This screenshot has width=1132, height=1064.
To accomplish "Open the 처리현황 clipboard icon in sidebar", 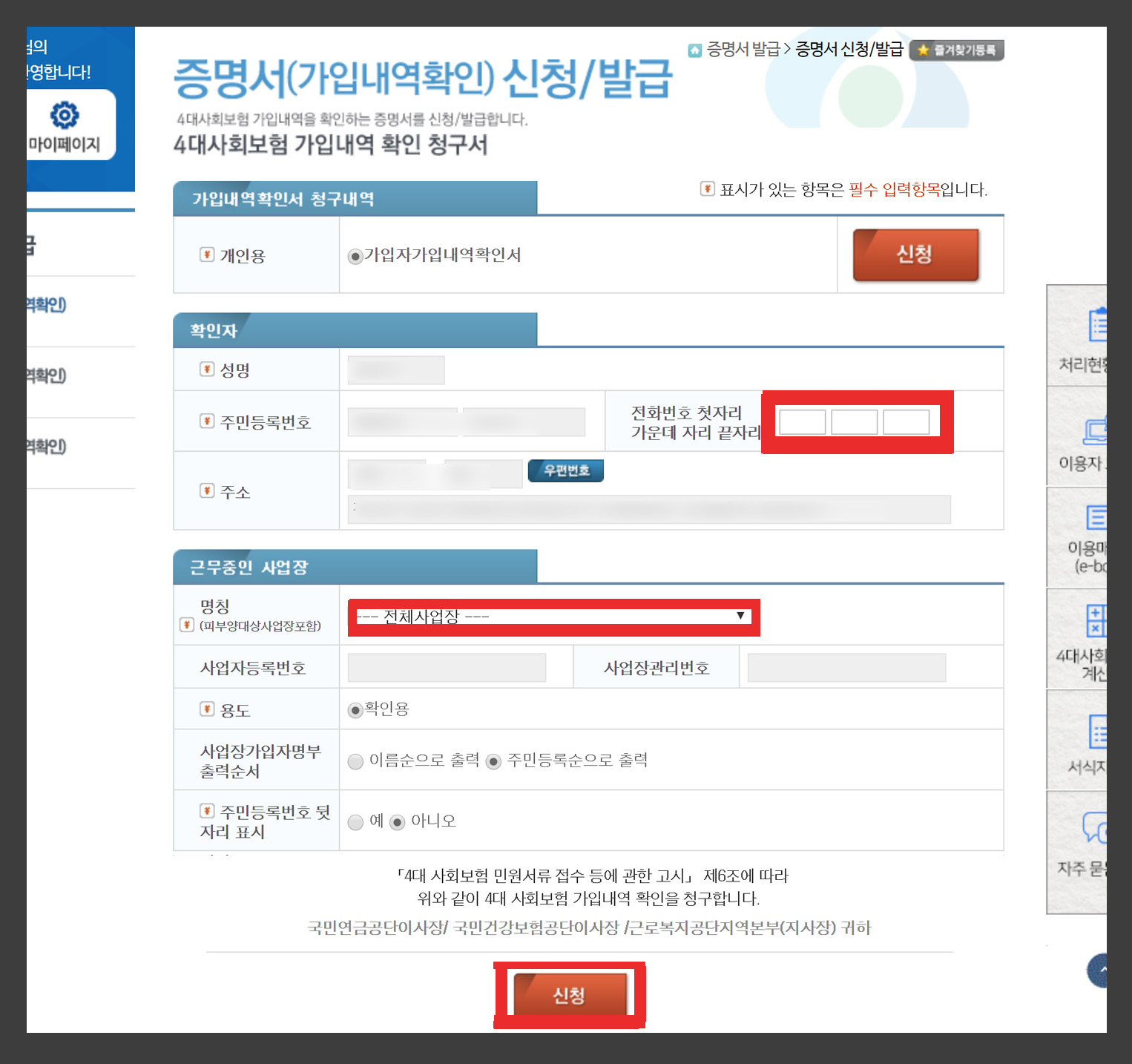I will (1096, 324).
